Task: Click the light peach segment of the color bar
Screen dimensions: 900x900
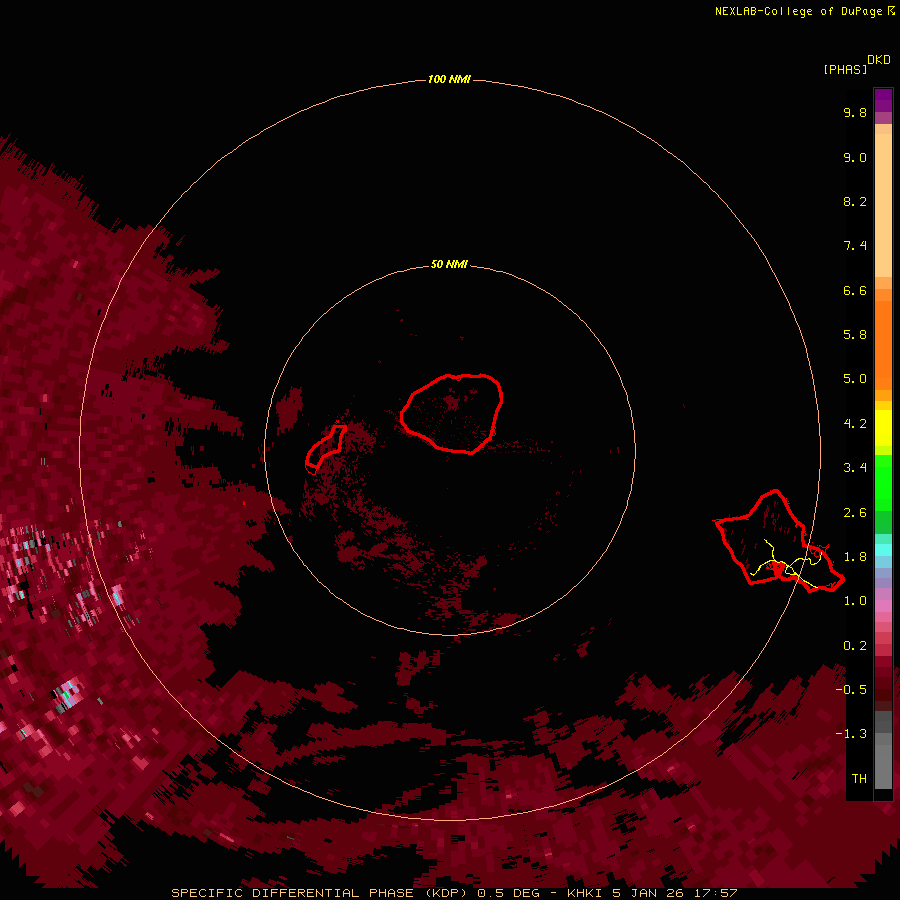Action: [883, 204]
